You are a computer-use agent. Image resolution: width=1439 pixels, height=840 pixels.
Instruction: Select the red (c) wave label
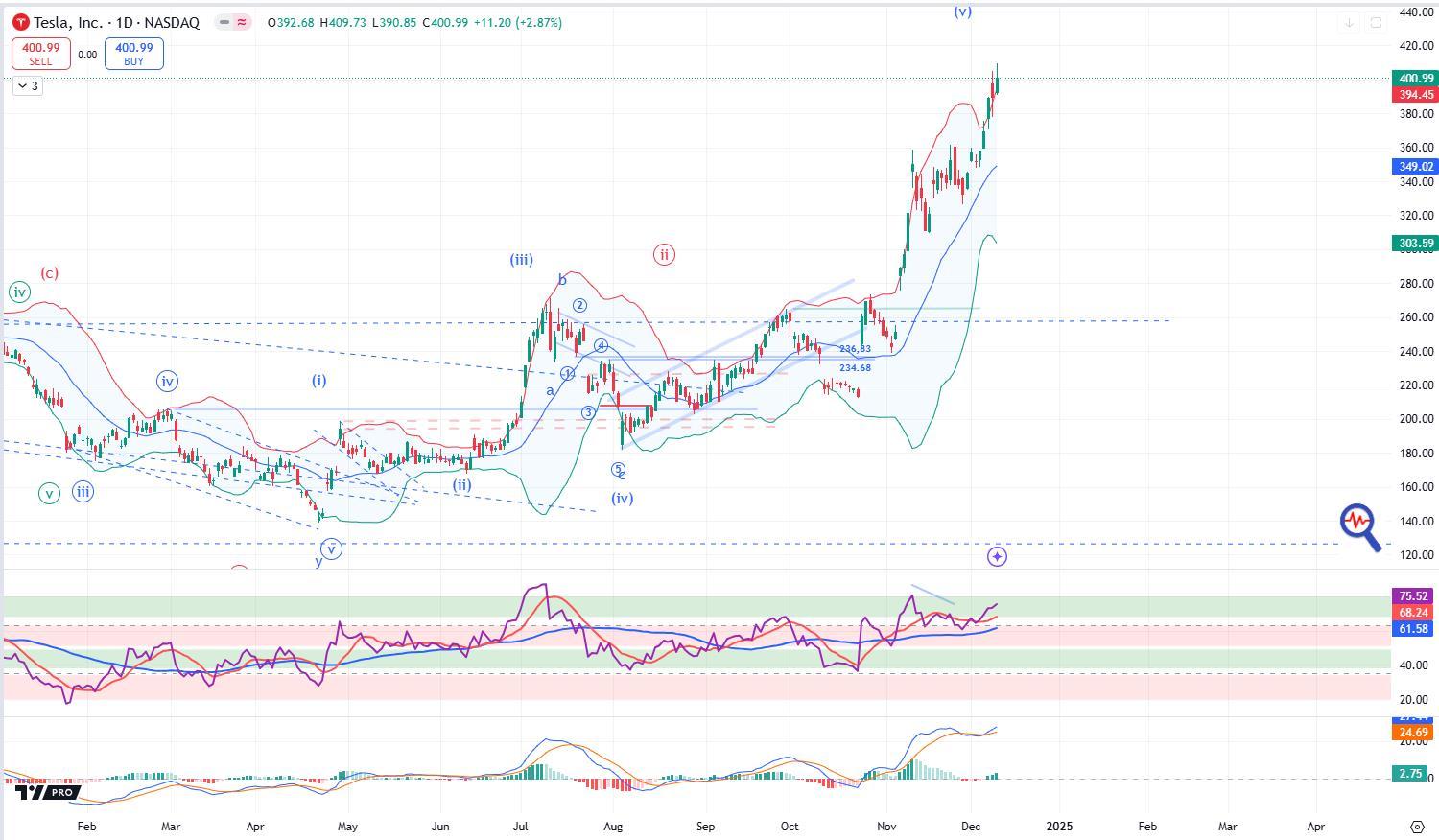pos(49,273)
